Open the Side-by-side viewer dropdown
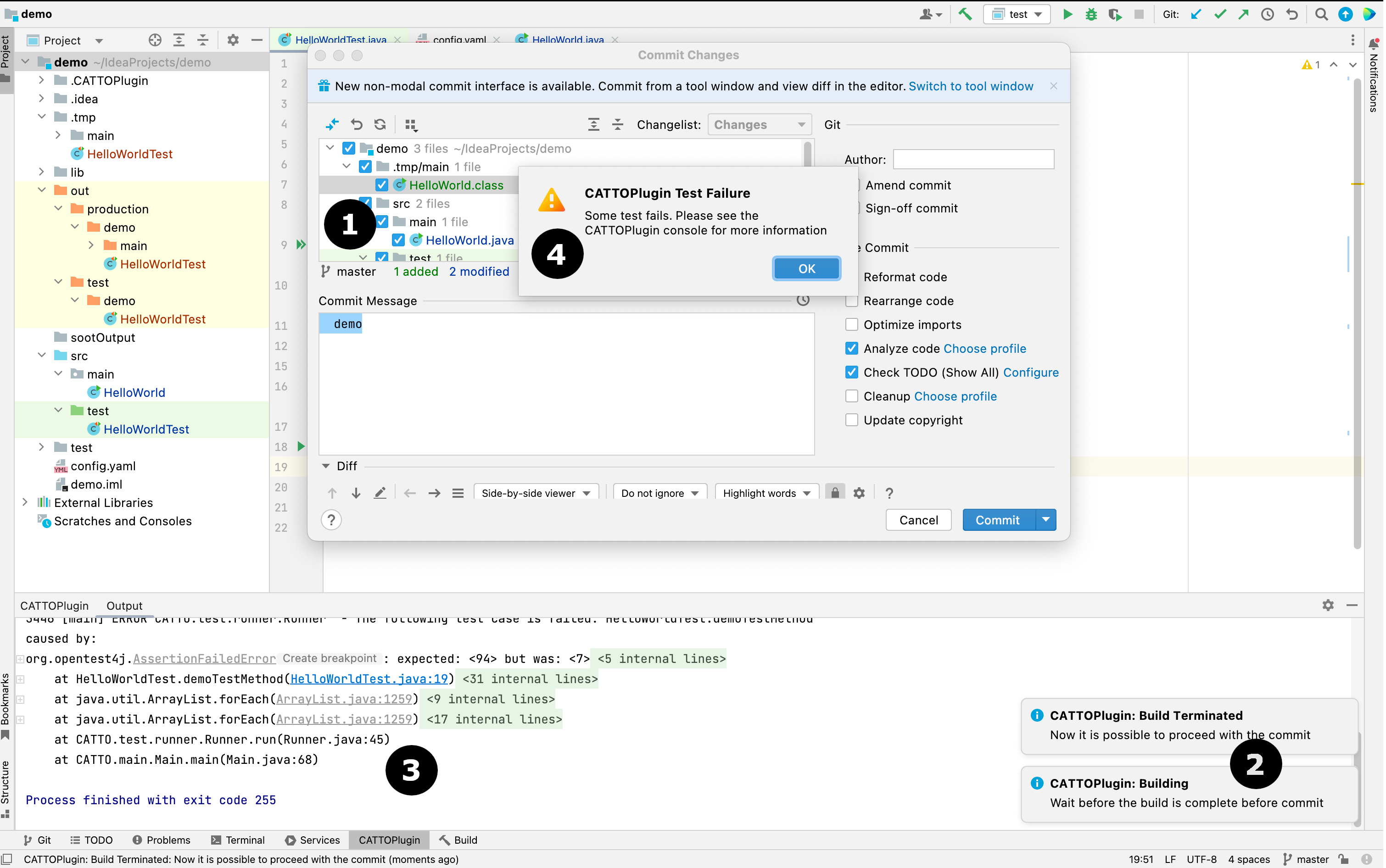The height and width of the screenshot is (868, 1386). coord(536,493)
